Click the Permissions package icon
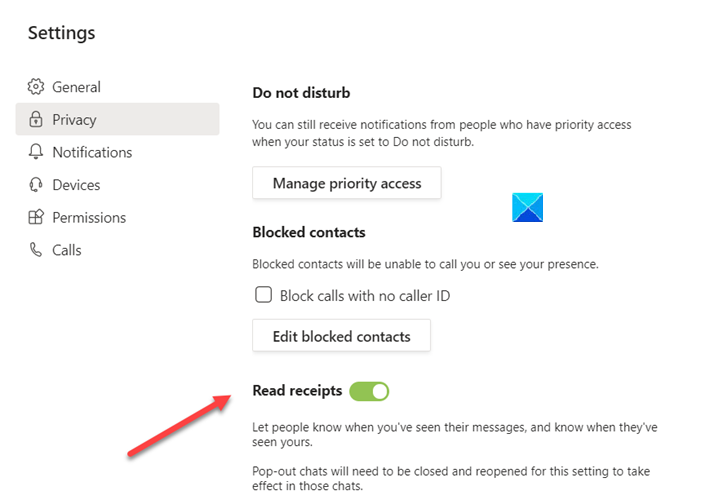Viewport: 701px width, 504px height. (36, 217)
